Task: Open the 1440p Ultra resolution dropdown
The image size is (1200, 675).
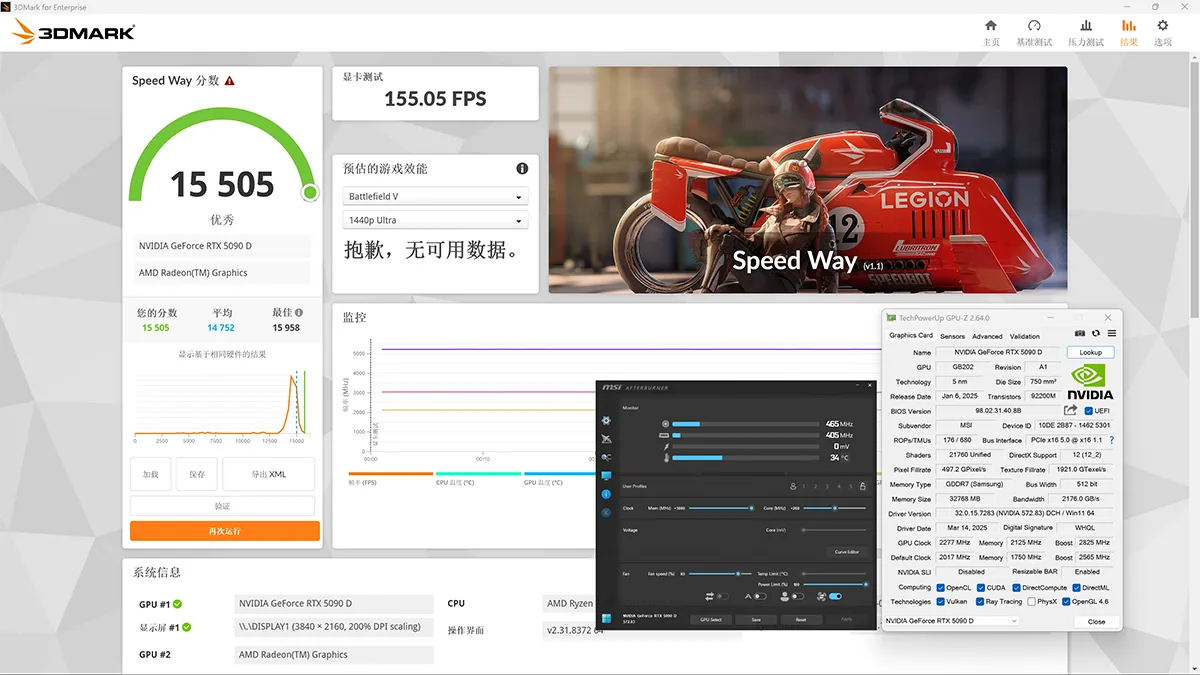Action: click(x=435, y=220)
